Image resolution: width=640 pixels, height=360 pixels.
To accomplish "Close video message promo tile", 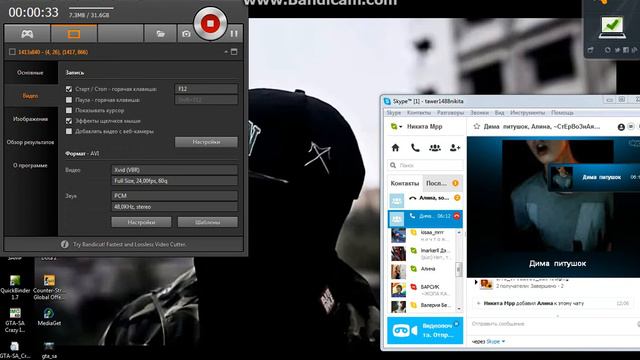I will (456, 324).
